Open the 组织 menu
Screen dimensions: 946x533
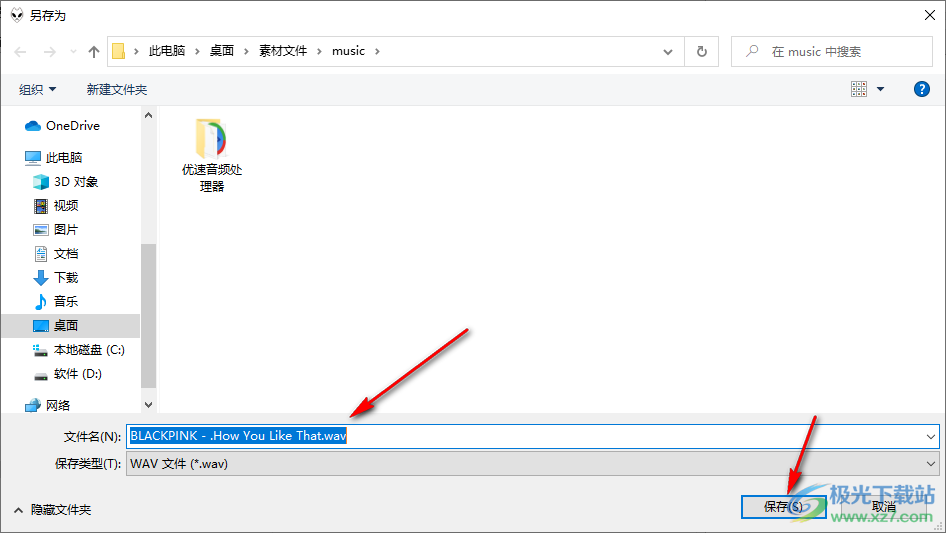coord(37,89)
